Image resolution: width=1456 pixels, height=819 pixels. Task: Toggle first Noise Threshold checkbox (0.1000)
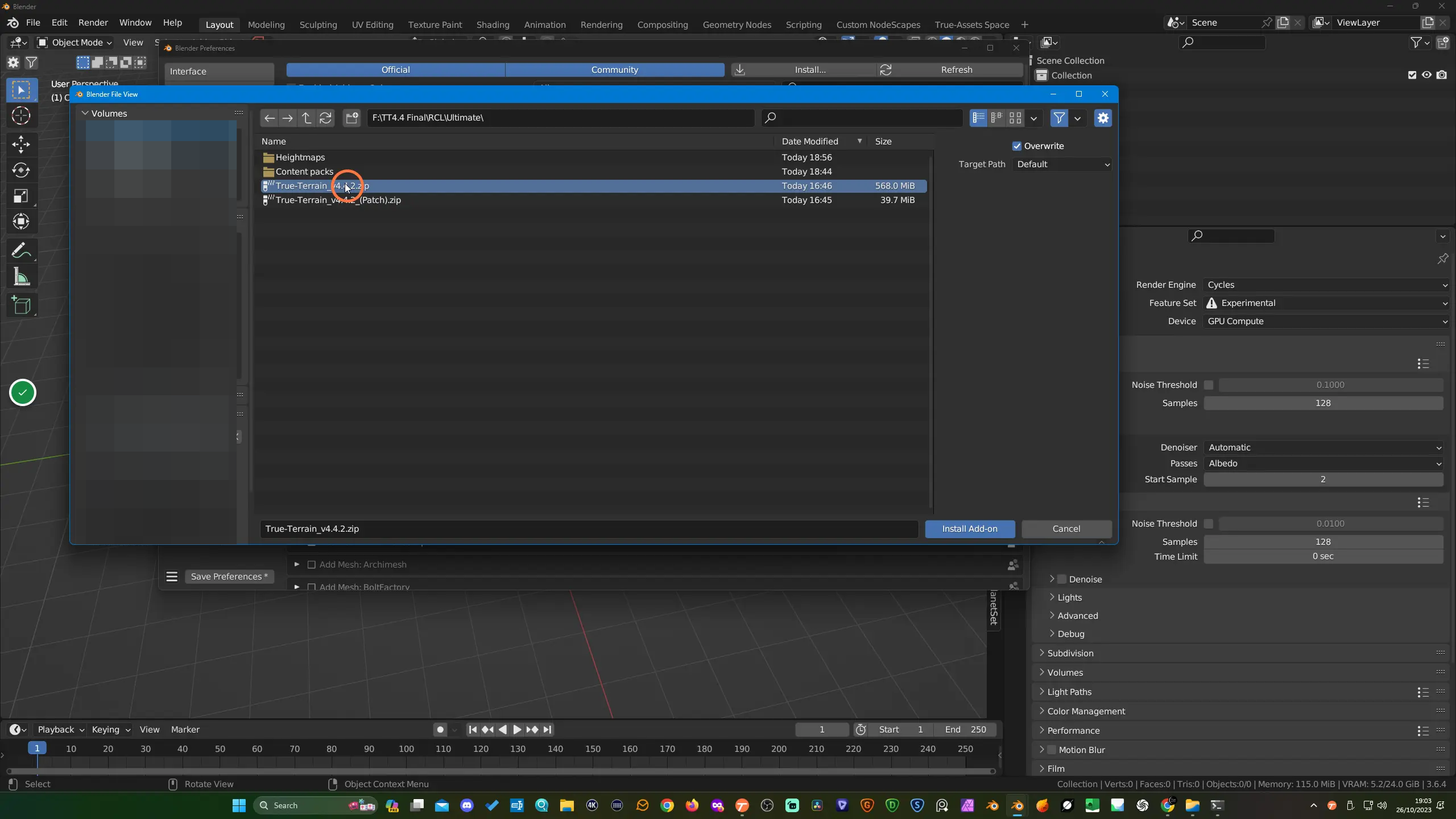[x=1209, y=385]
